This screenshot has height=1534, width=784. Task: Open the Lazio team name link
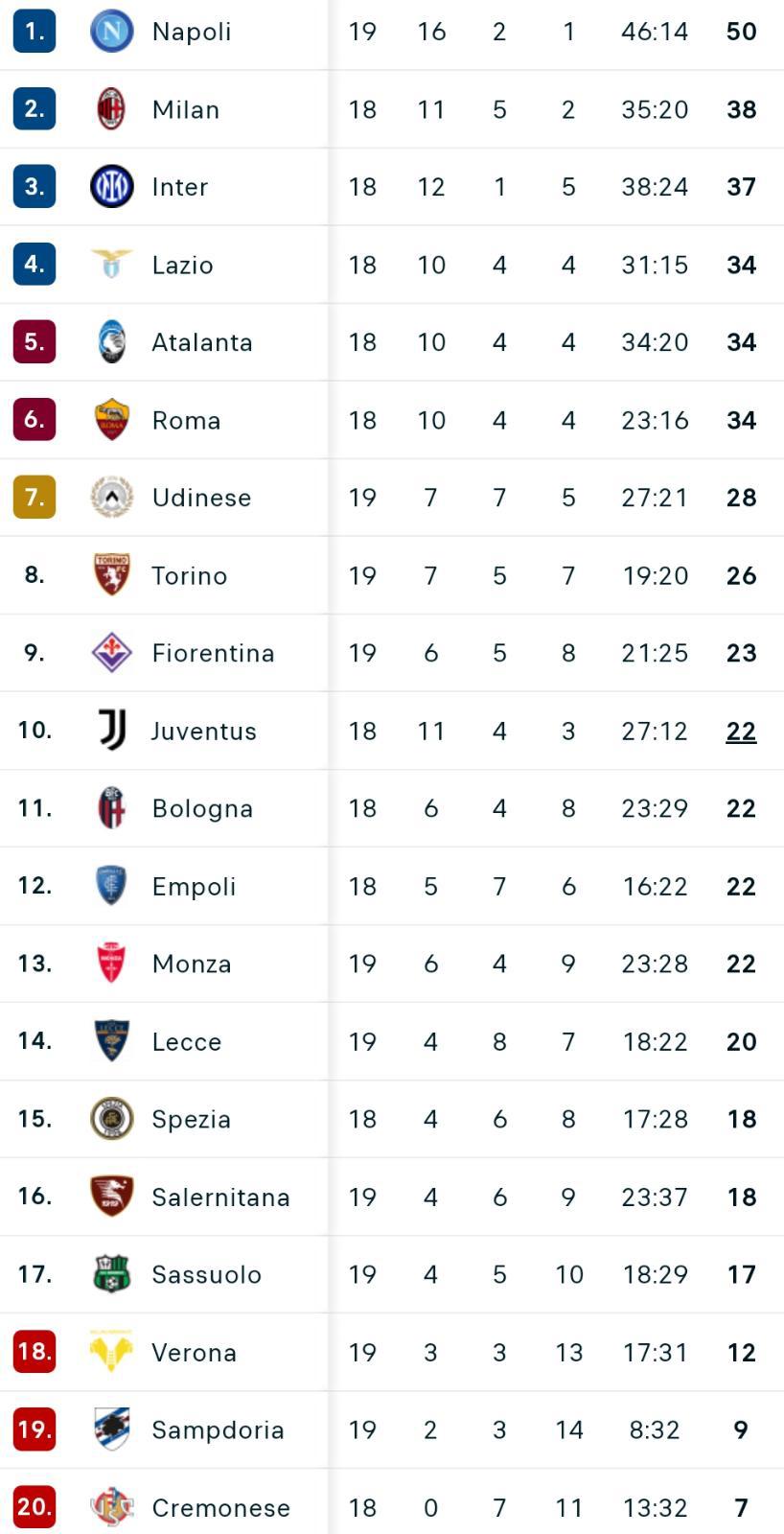(x=182, y=265)
